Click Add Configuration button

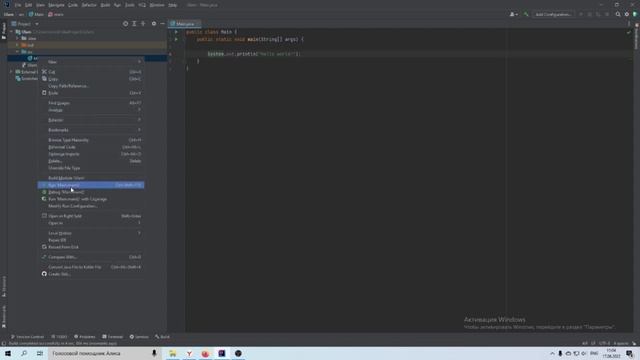(553, 14)
